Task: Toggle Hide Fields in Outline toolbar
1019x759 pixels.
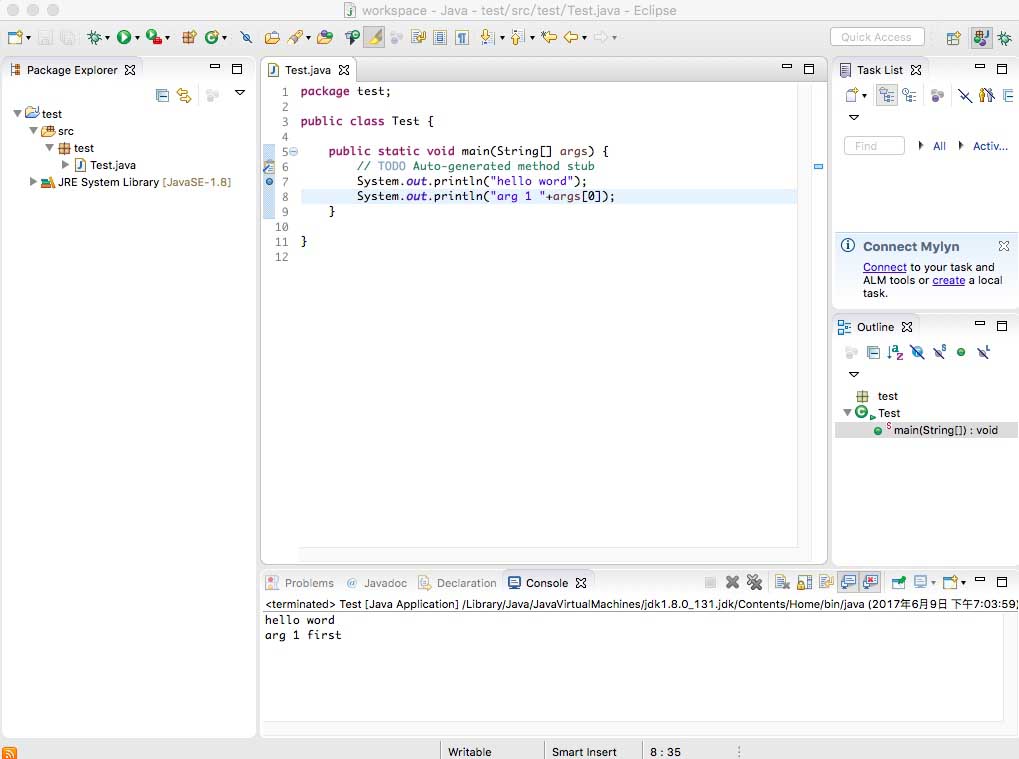Action: 917,352
